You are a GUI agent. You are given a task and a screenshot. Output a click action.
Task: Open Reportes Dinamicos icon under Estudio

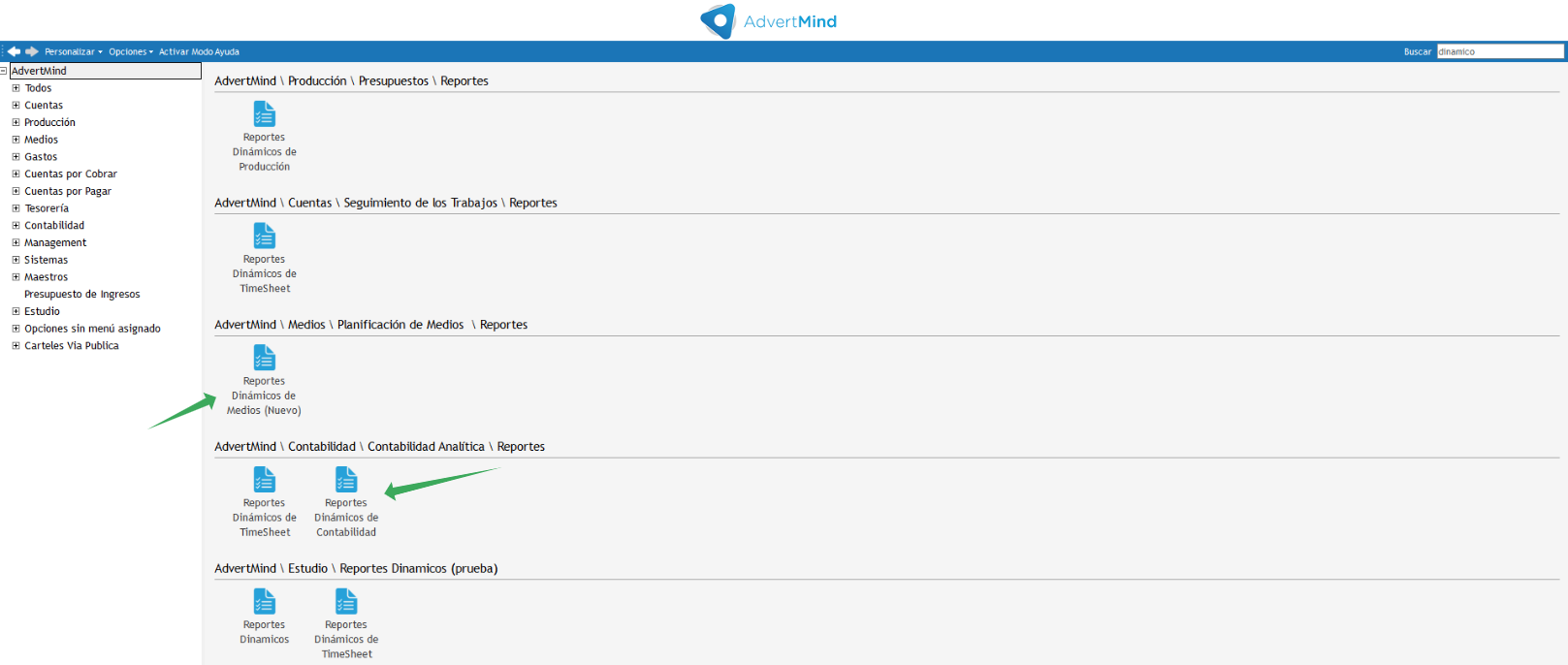click(264, 602)
